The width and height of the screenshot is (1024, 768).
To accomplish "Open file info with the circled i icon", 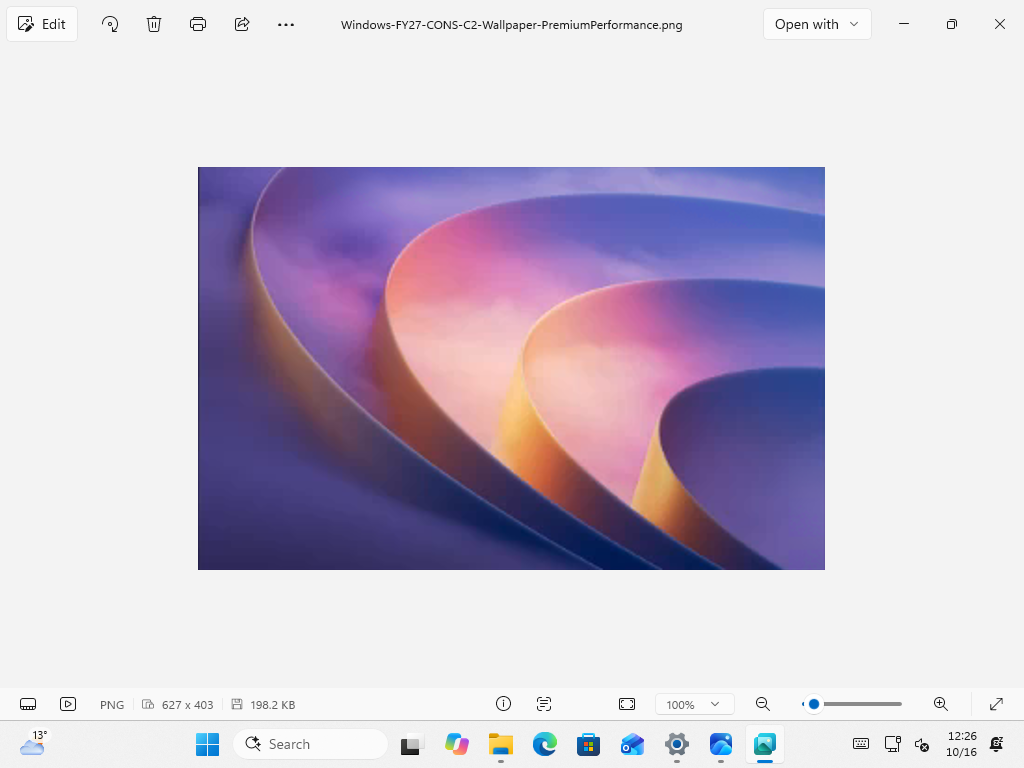I will coord(503,703).
